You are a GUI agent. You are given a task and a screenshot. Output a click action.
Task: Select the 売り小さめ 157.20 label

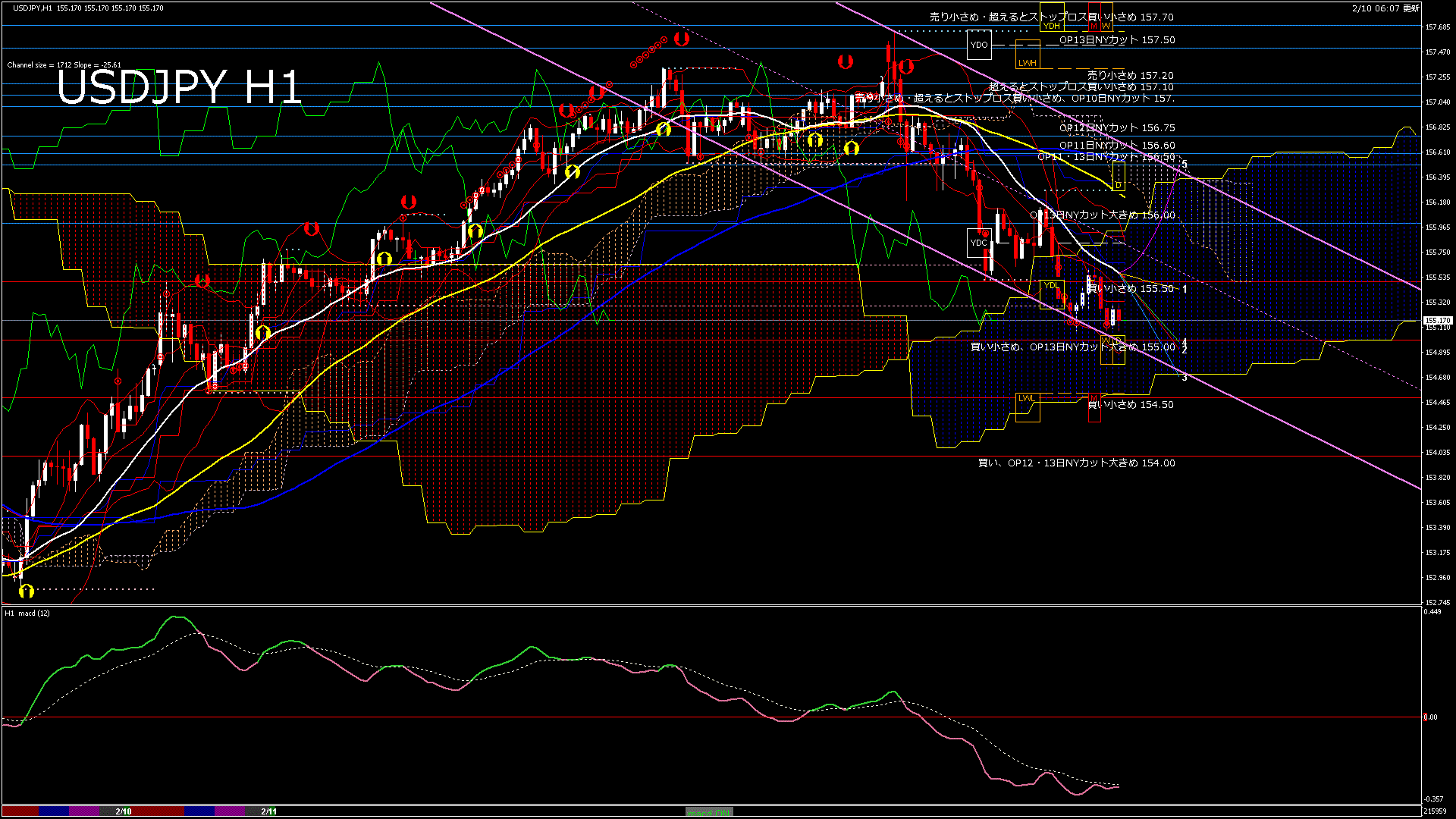(x=1130, y=76)
